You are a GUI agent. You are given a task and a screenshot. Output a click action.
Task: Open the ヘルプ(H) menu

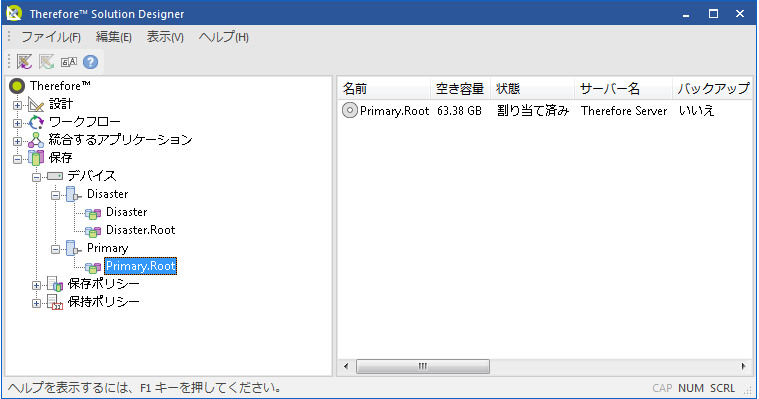pyautogui.click(x=224, y=37)
